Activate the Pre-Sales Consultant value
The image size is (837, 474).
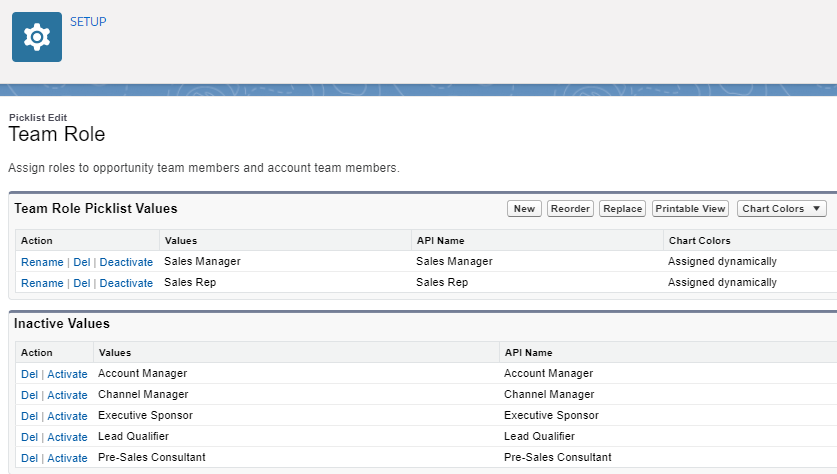[67, 458]
